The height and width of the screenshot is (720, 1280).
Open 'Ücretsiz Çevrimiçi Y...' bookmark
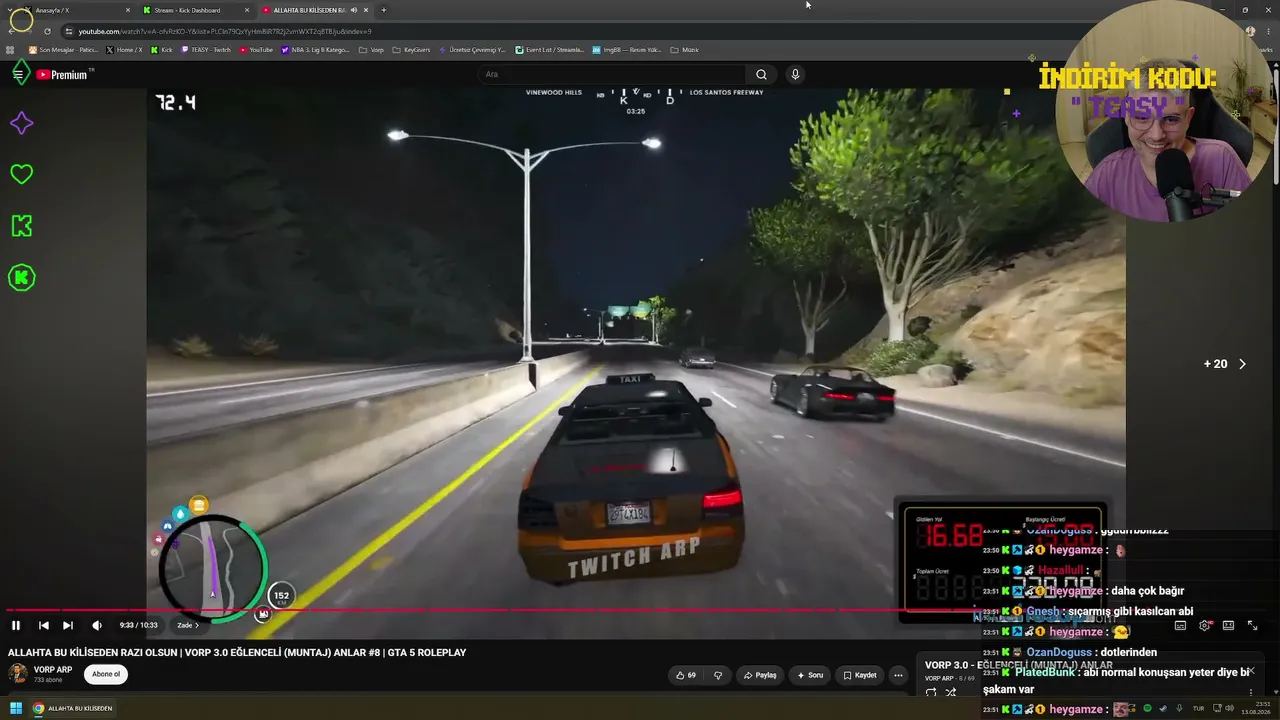(x=473, y=50)
